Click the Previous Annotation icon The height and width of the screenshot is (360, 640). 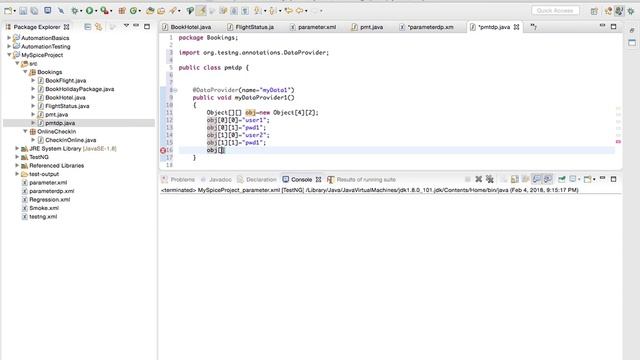pyautogui.click(x=272, y=11)
